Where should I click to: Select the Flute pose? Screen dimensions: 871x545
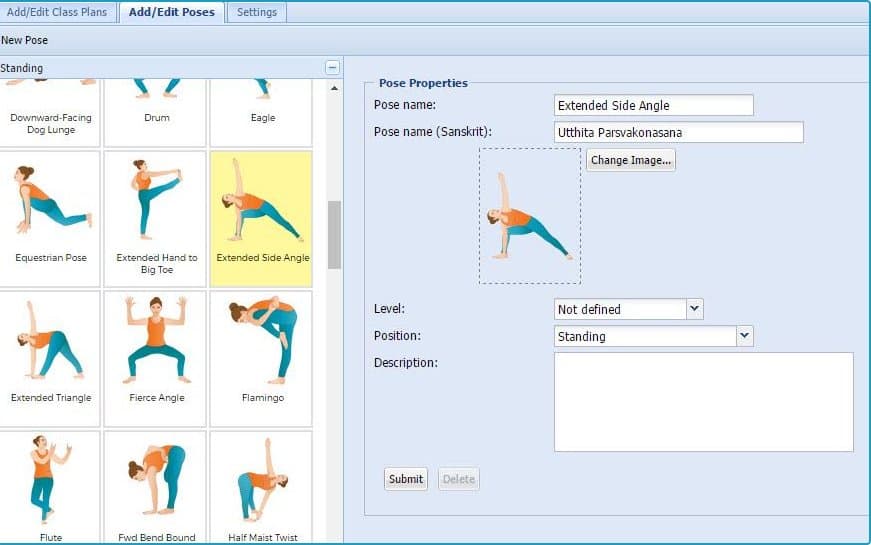pos(49,487)
